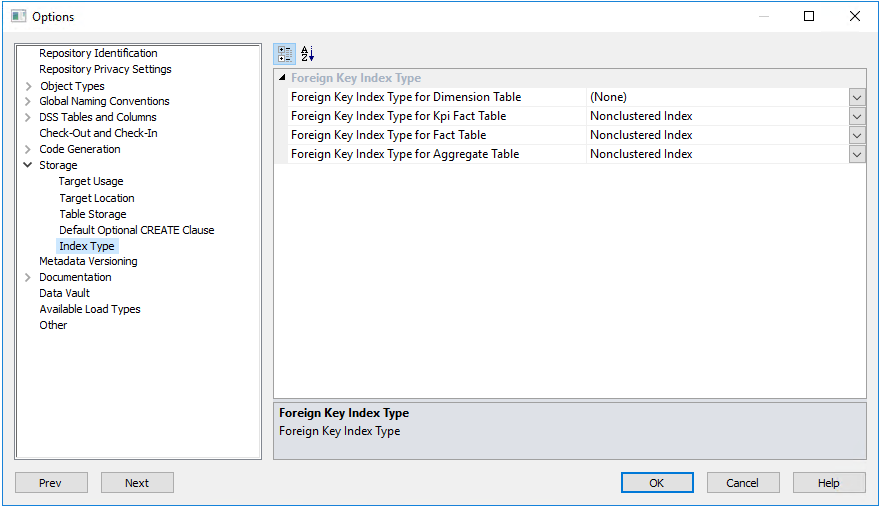Expand the Code Generation node

click(28, 149)
